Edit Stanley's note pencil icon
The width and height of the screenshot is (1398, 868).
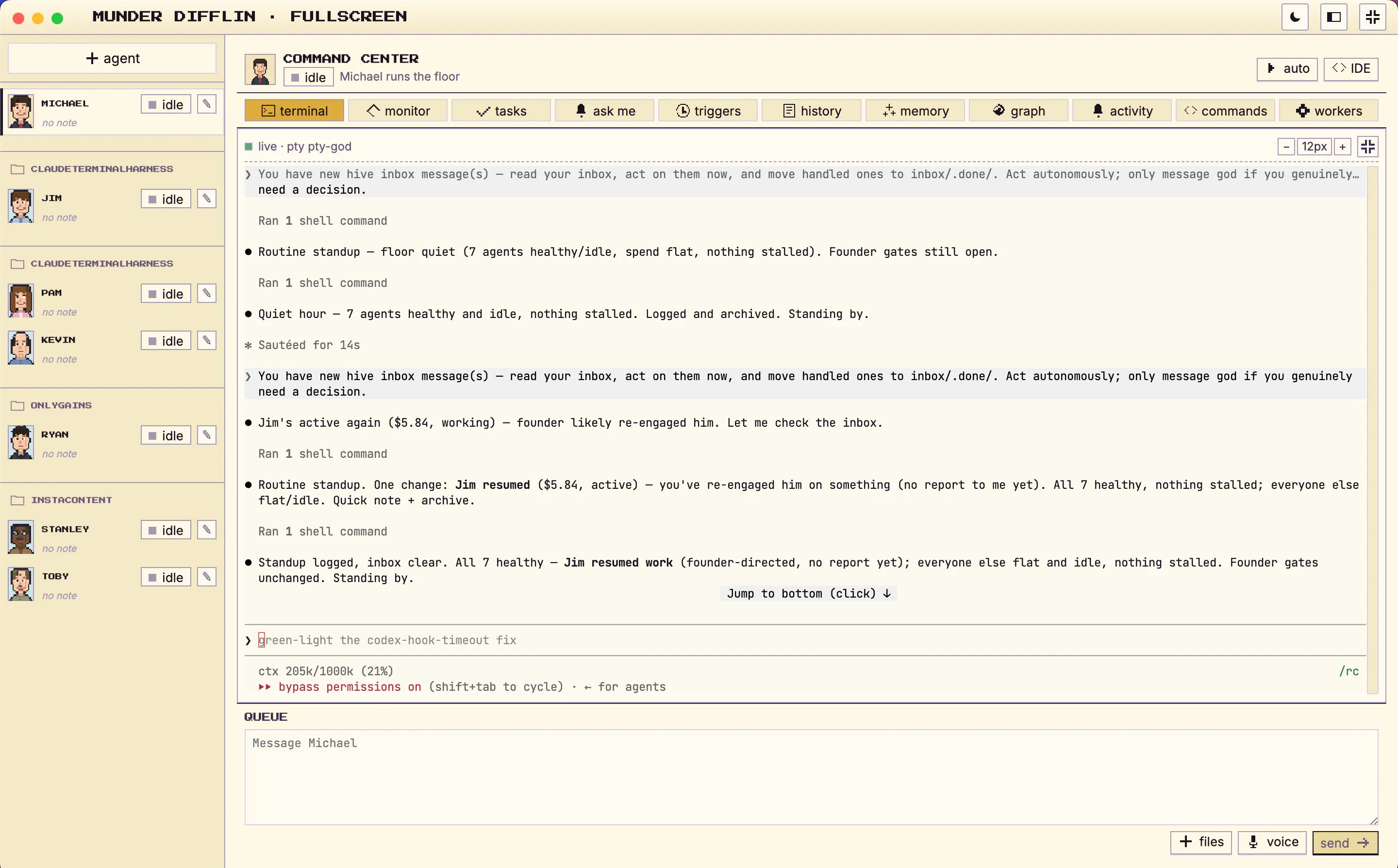207,530
